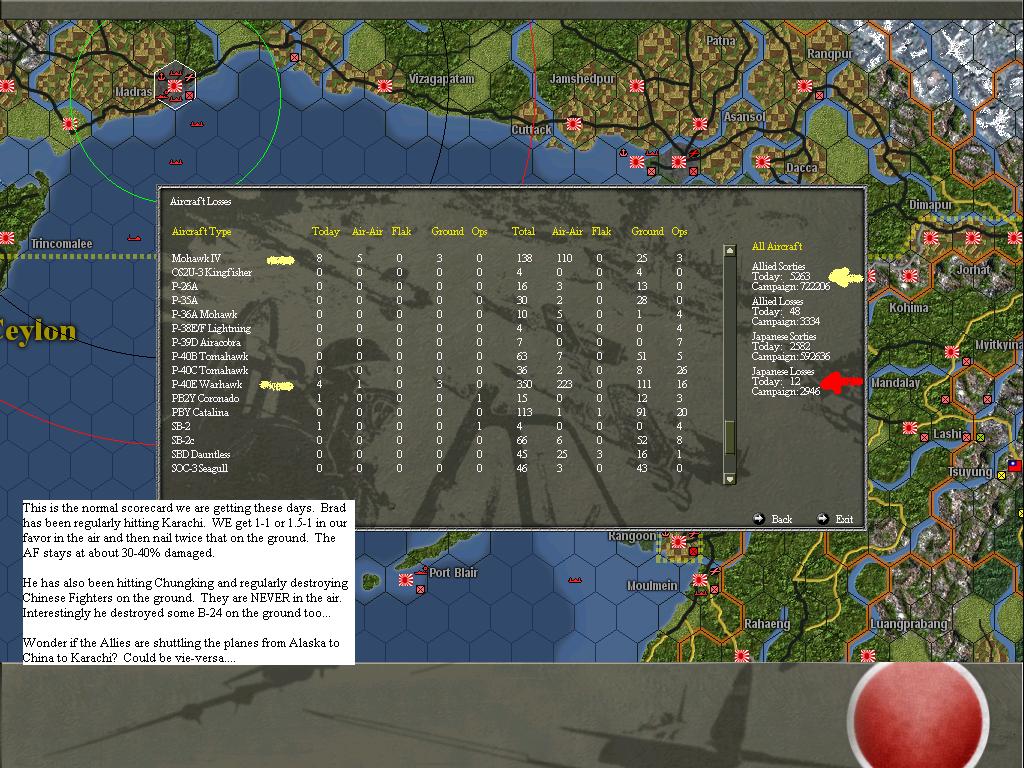Click the round arrow icon beside Exit
The height and width of the screenshot is (768, 1024).
tap(823, 519)
